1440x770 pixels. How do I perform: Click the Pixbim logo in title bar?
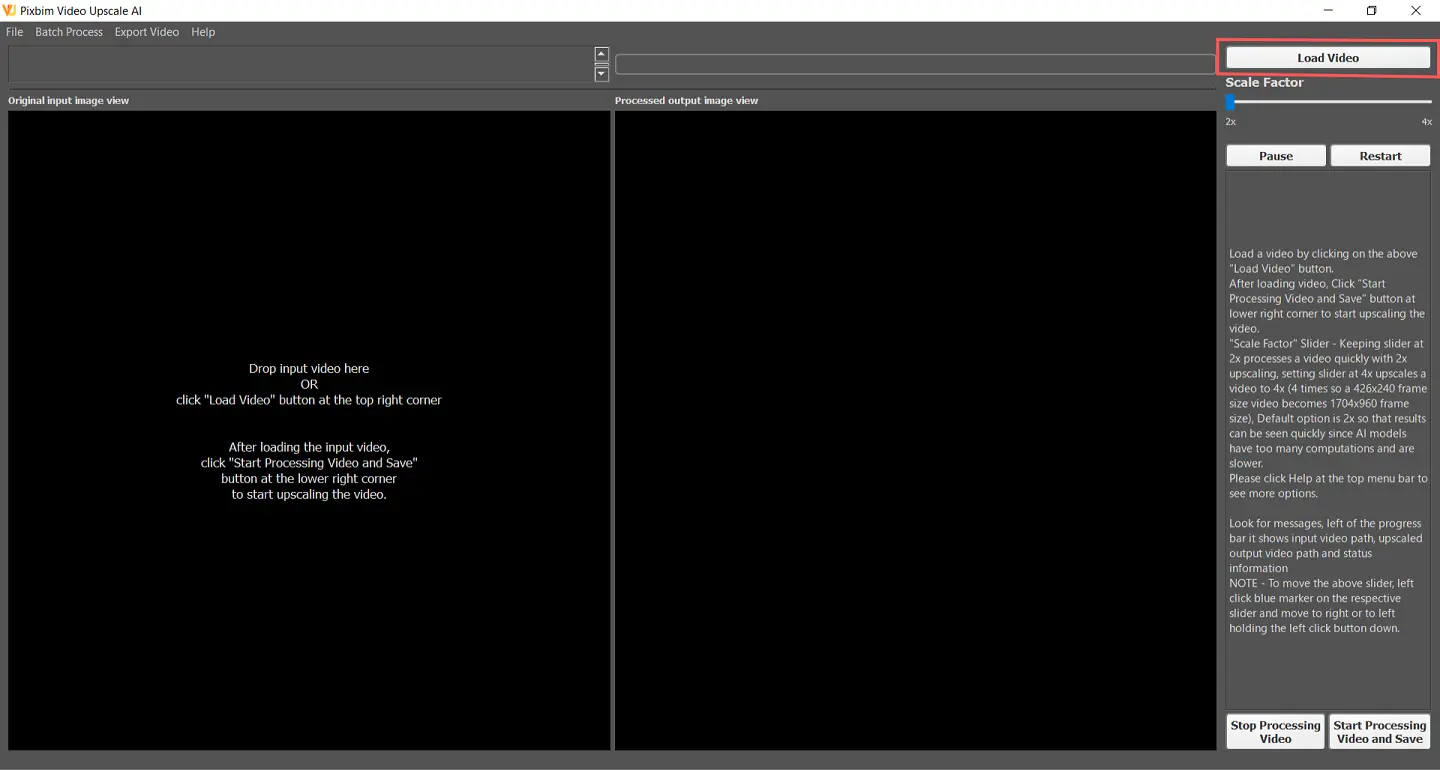click(x=10, y=11)
